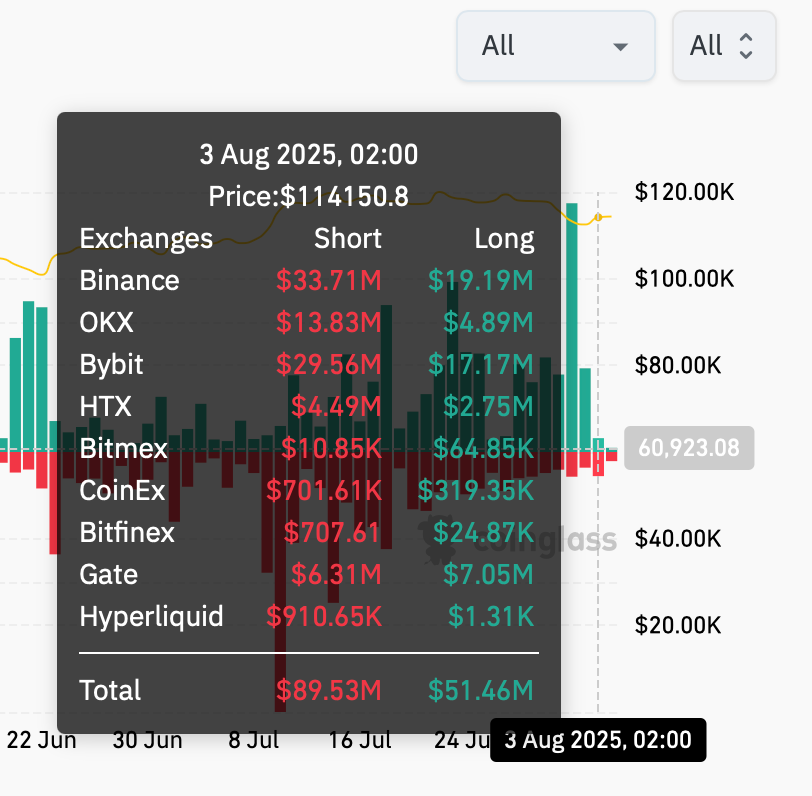Viewport: 812px width, 796px height.
Task: Click the black '3 Aug 2025, 02:00' axis label
Action: coord(598,740)
